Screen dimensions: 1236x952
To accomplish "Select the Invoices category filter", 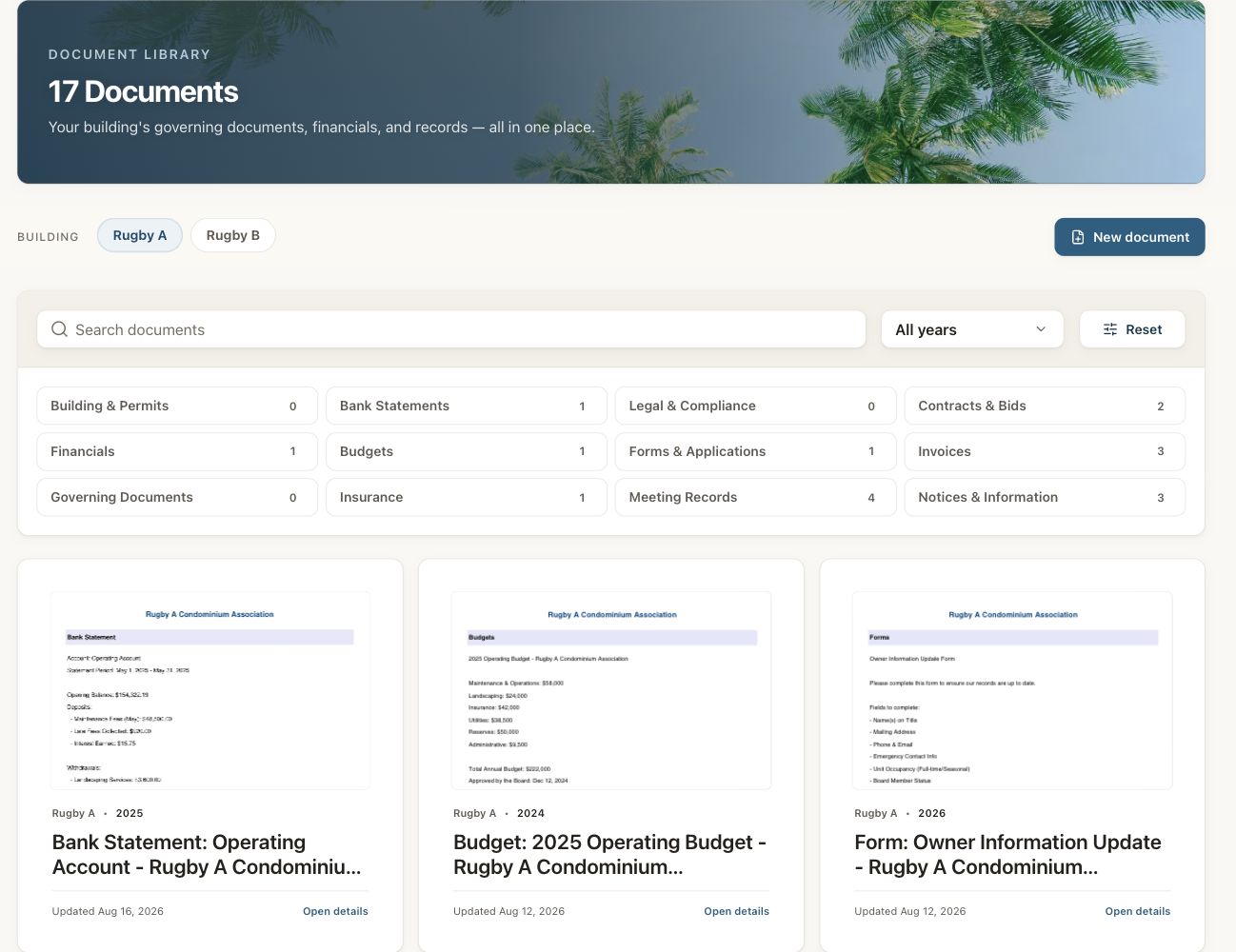I will click(1045, 451).
